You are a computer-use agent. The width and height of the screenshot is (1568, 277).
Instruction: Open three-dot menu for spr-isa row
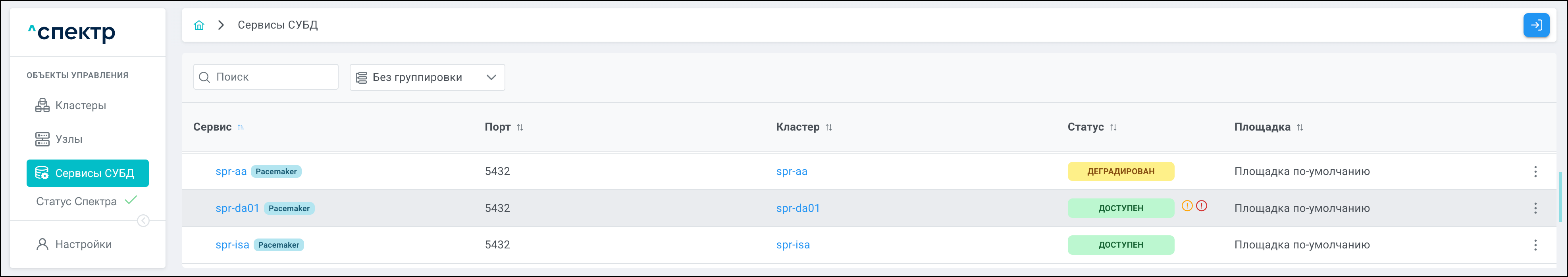point(1535,245)
